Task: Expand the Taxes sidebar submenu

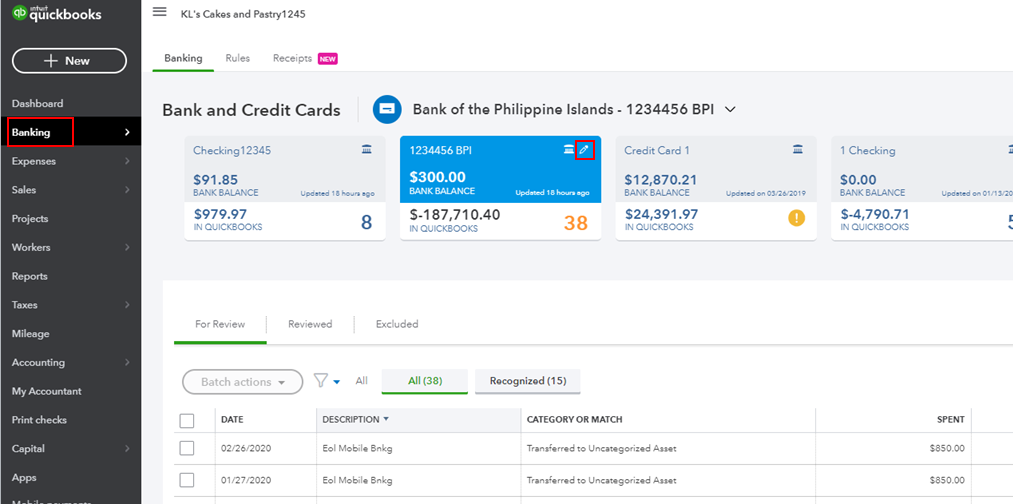Action: coord(127,305)
